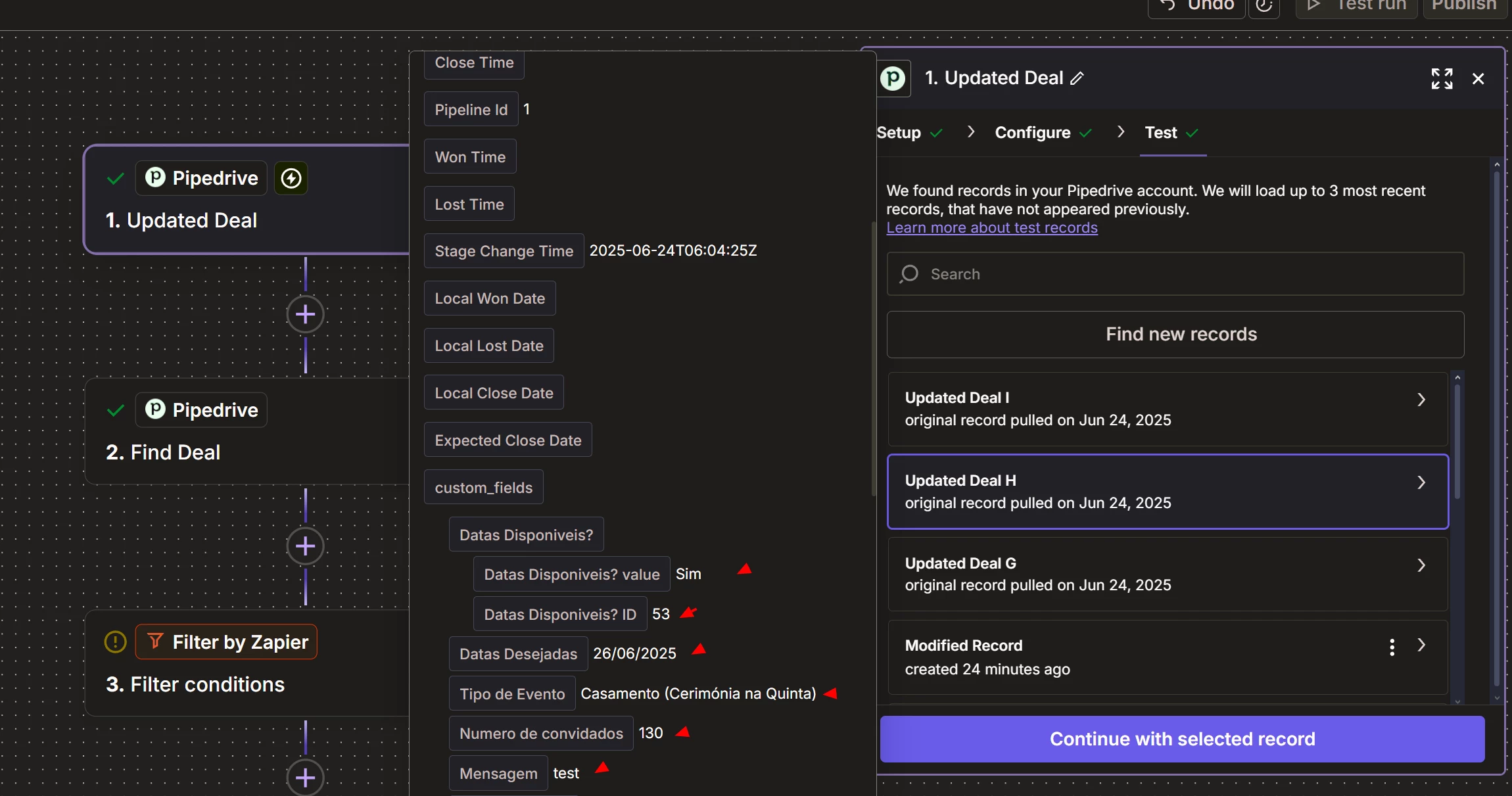Click the pencil icon to rename Updated Deal

pos(1077,79)
